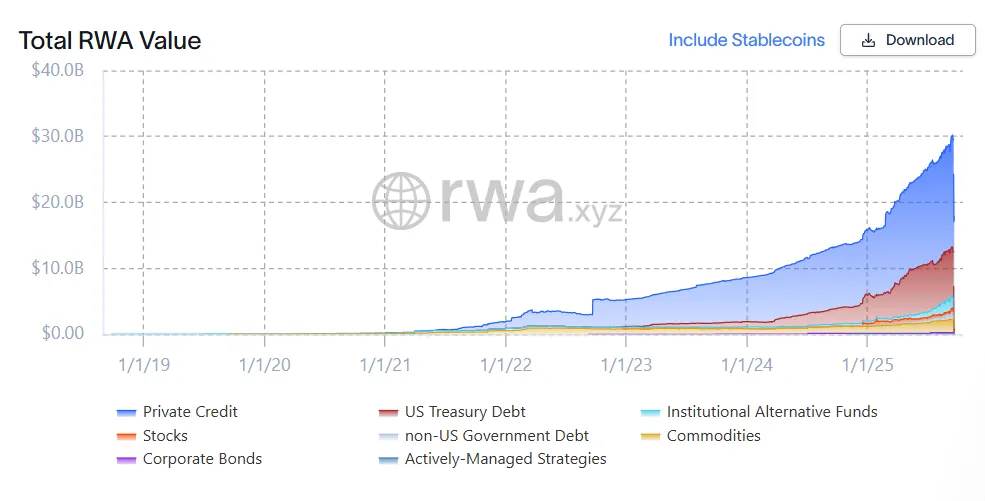Toggle non-US Government Debt legend icon
The height and width of the screenshot is (501, 985).
pyautogui.click(x=388, y=436)
